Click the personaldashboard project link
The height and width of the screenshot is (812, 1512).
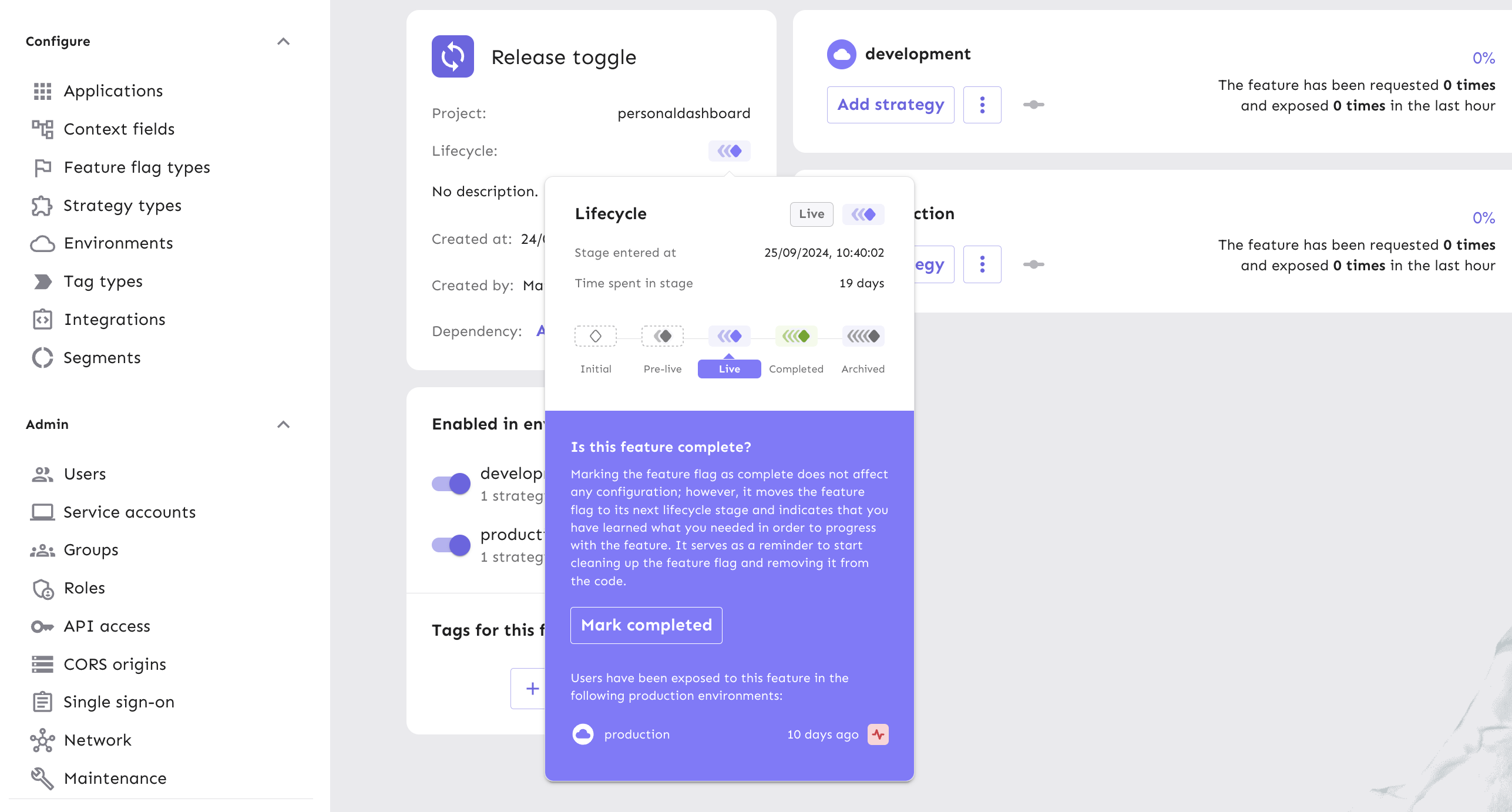[684, 113]
